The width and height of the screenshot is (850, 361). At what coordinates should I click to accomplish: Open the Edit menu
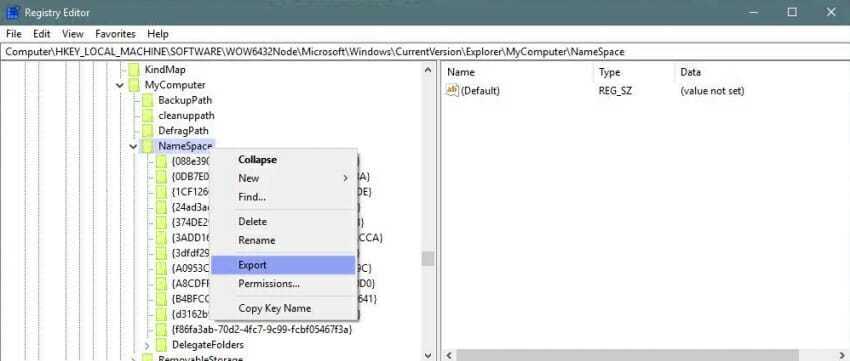point(42,34)
